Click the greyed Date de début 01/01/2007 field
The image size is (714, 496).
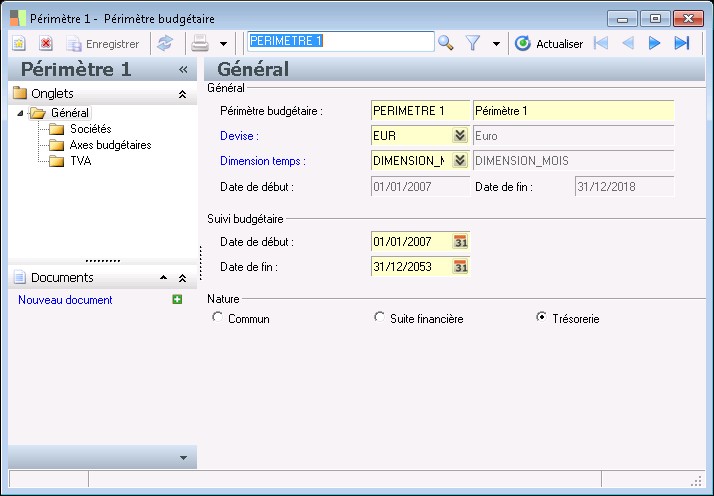[420, 187]
